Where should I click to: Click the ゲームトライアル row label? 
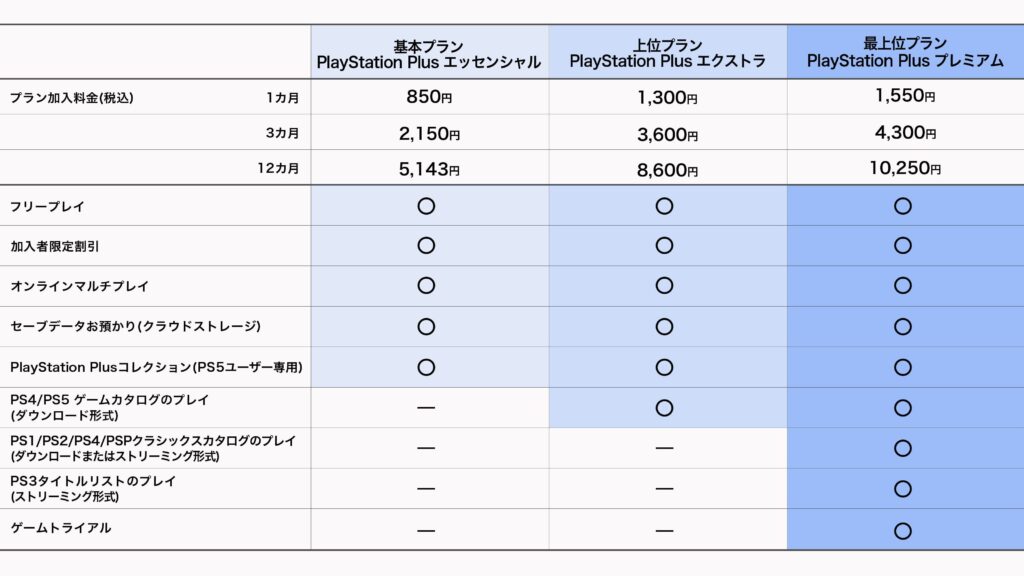tap(61, 528)
